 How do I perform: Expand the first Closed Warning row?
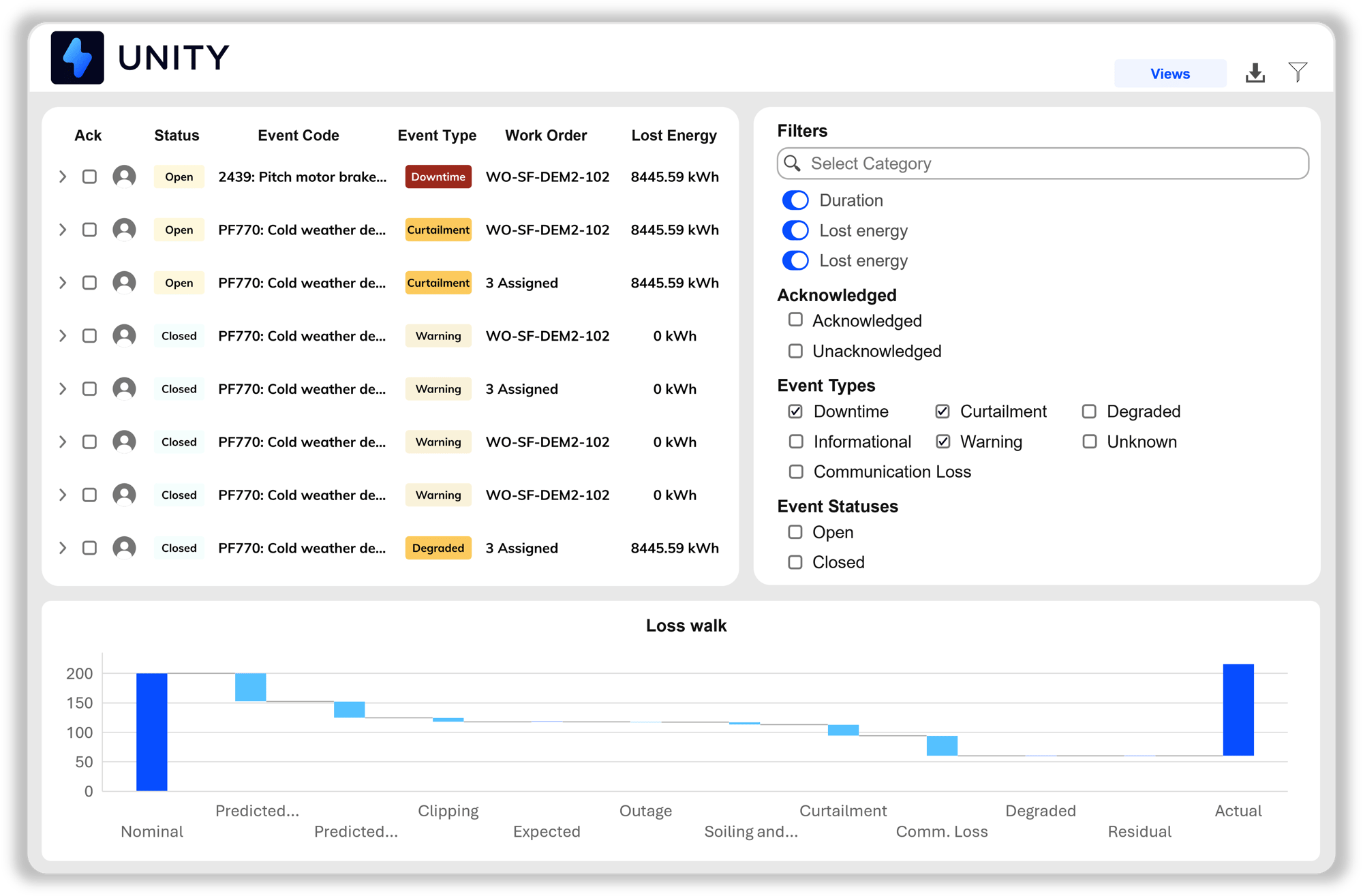[63, 336]
